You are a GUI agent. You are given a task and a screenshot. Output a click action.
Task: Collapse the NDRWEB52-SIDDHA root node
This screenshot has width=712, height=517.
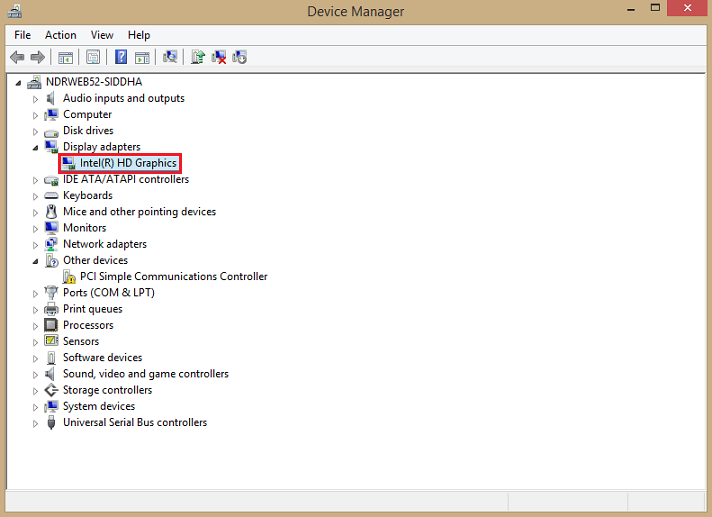[x=18, y=83]
